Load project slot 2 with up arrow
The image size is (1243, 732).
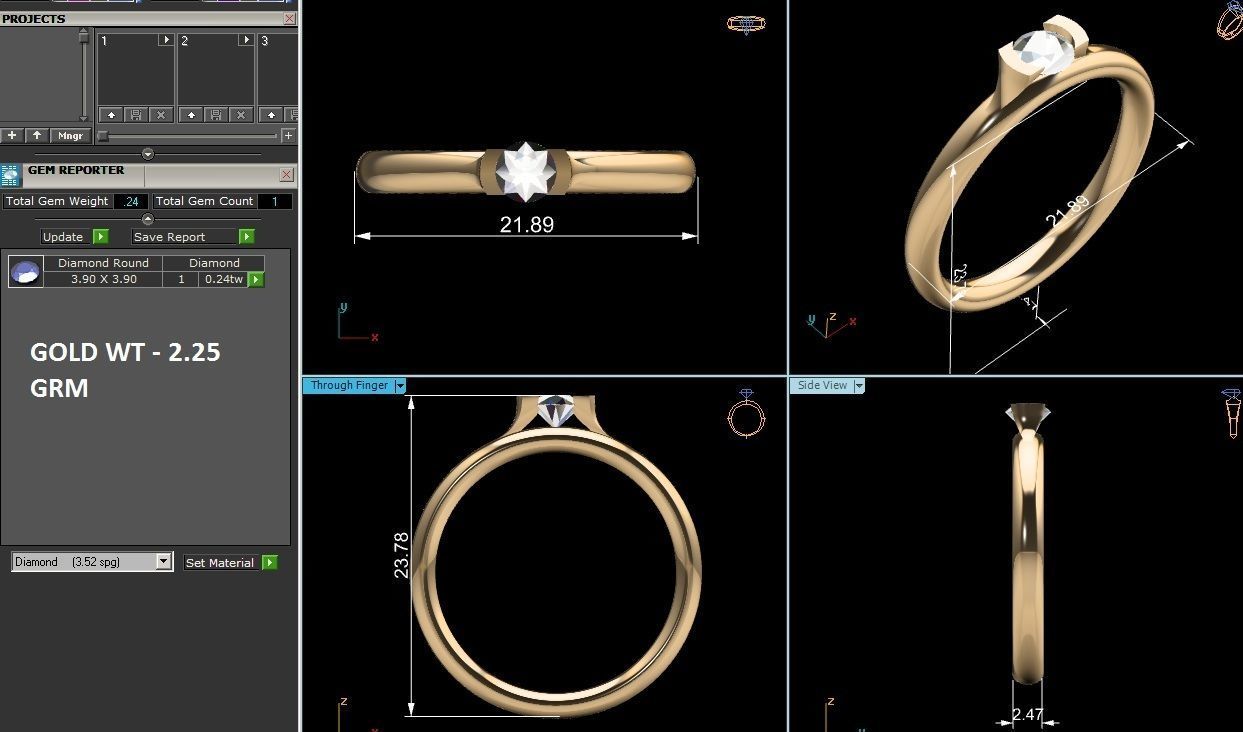pos(191,115)
